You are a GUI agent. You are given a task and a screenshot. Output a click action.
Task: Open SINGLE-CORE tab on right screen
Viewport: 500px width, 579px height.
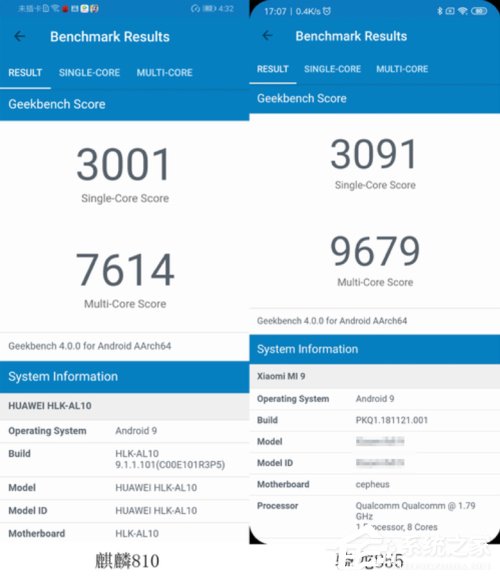click(332, 69)
